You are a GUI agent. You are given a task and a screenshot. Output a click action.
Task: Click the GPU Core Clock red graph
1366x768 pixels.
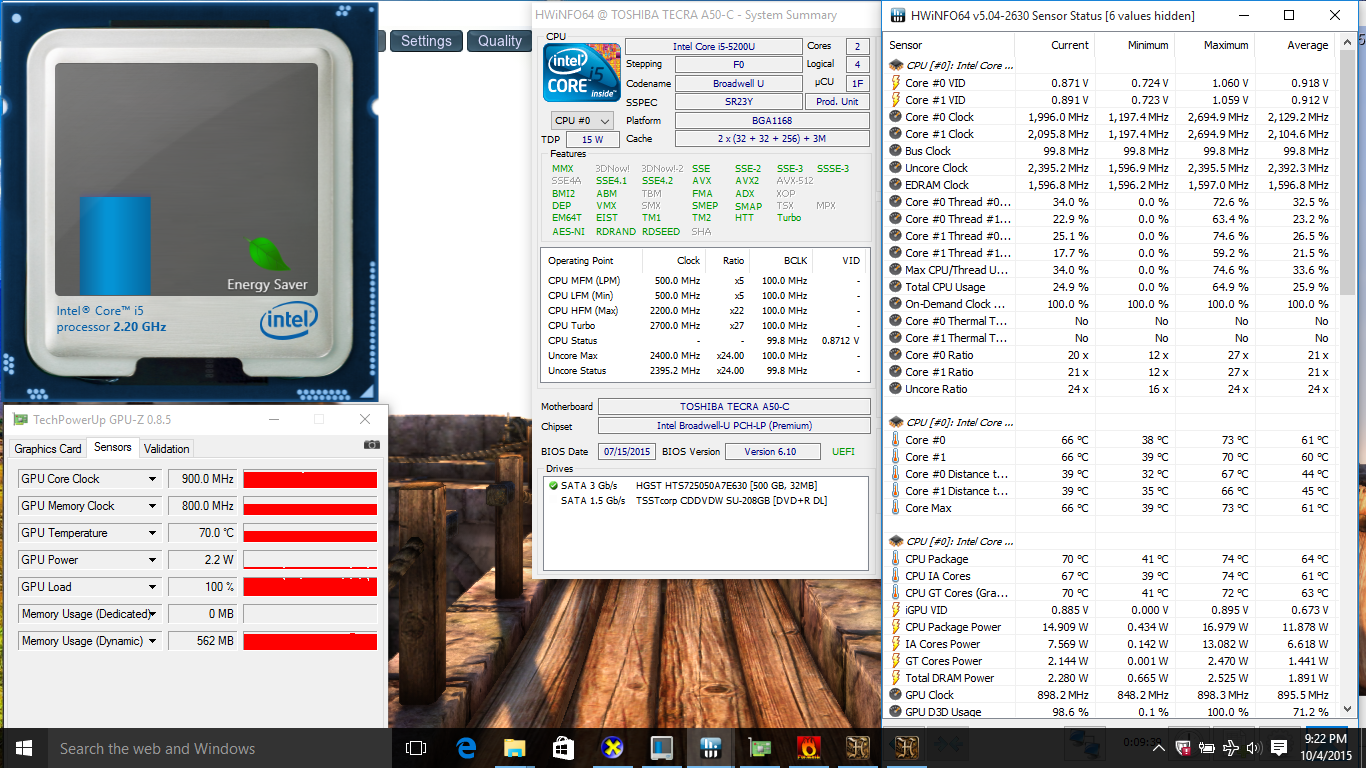coord(310,479)
